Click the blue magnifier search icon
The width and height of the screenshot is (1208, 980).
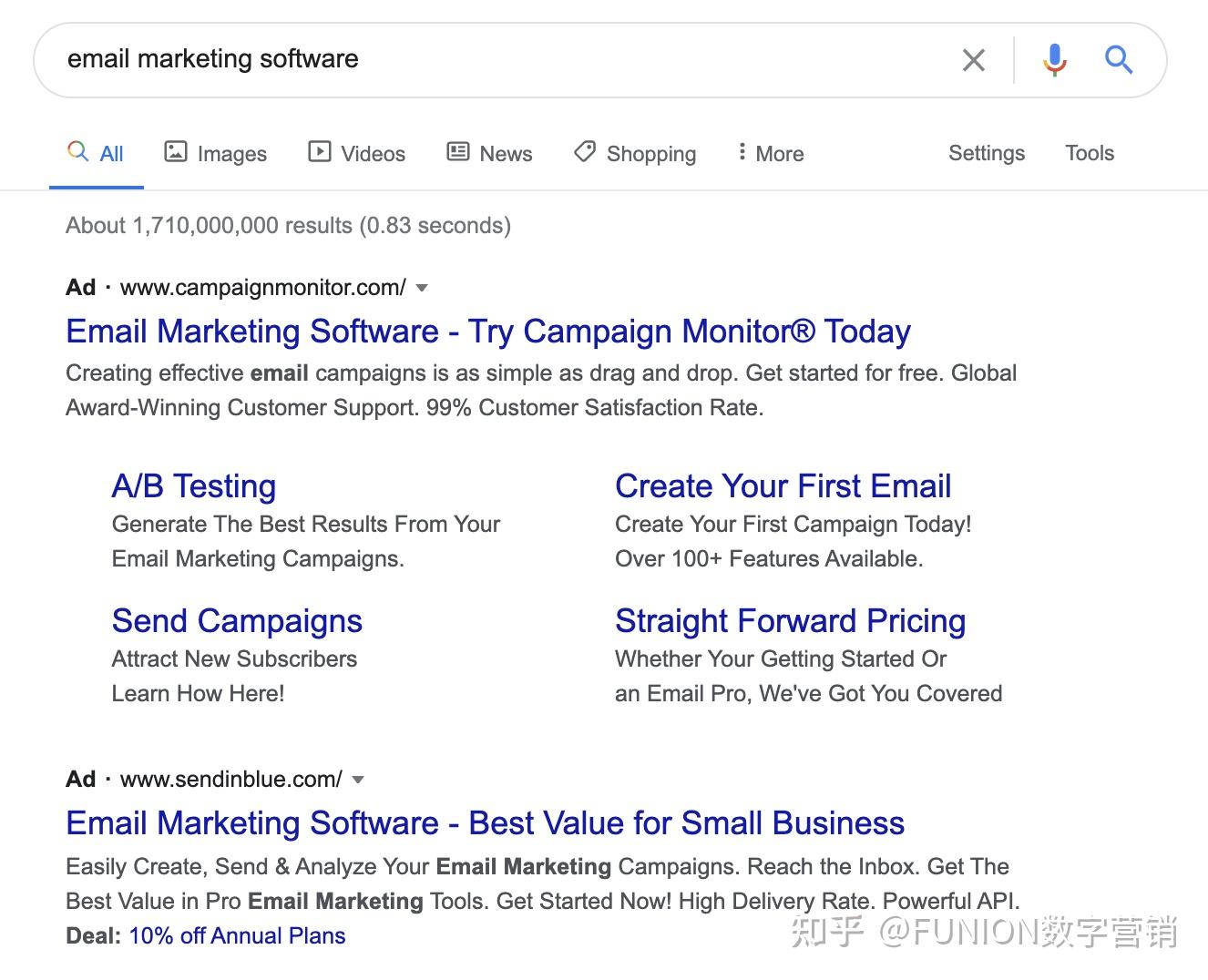pos(1119,60)
